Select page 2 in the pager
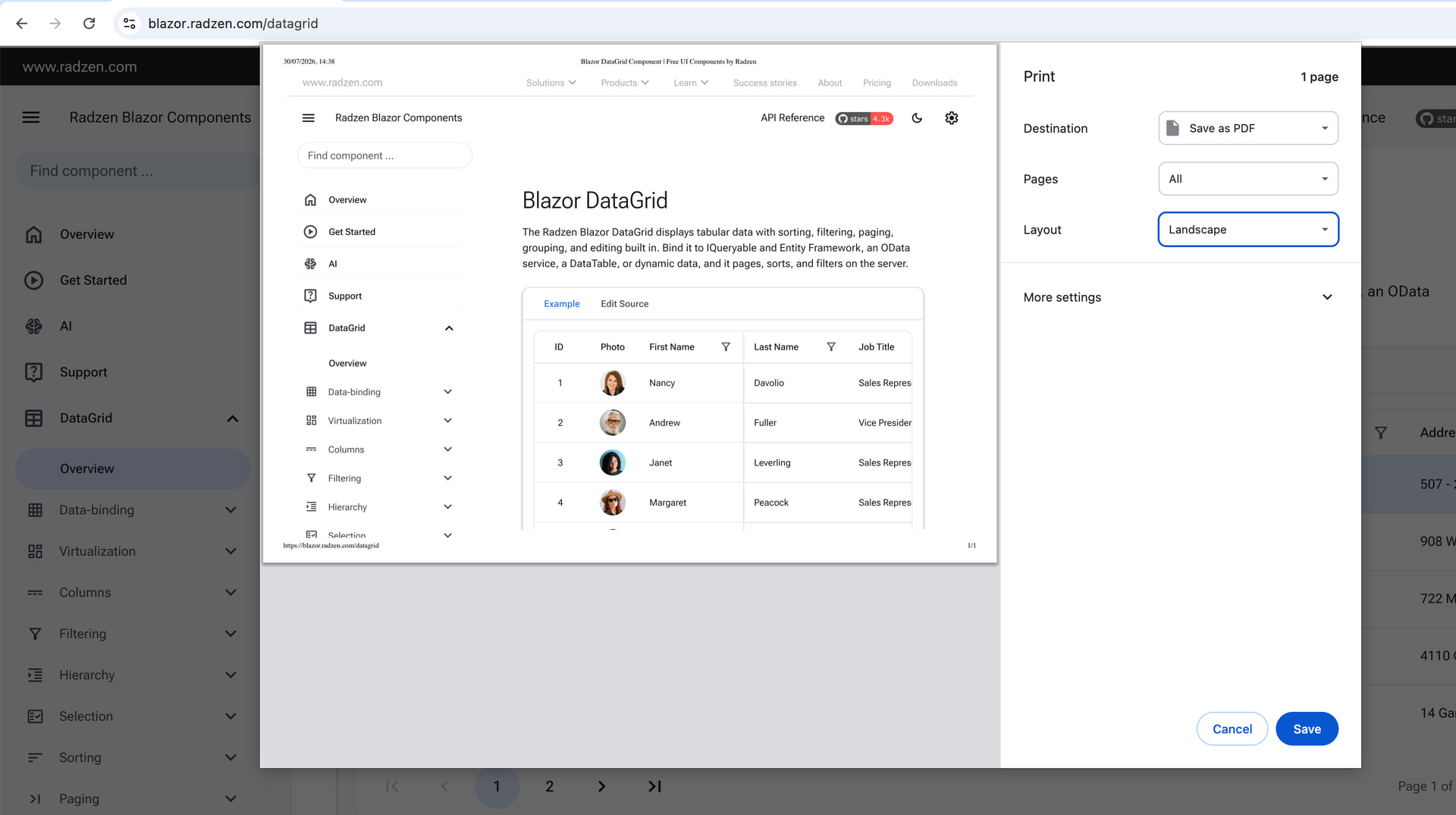This screenshot has height=815, width=1456. 549,786
